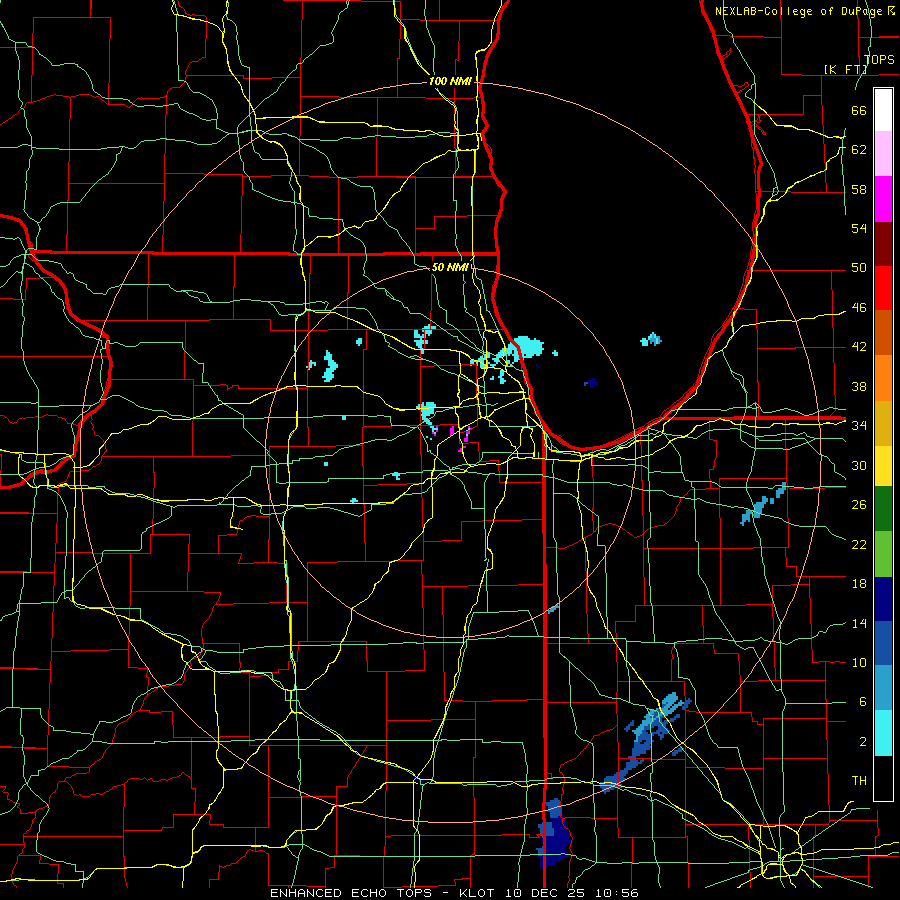
Task: Click the '46' legend value
Action: tap(859, 308)
